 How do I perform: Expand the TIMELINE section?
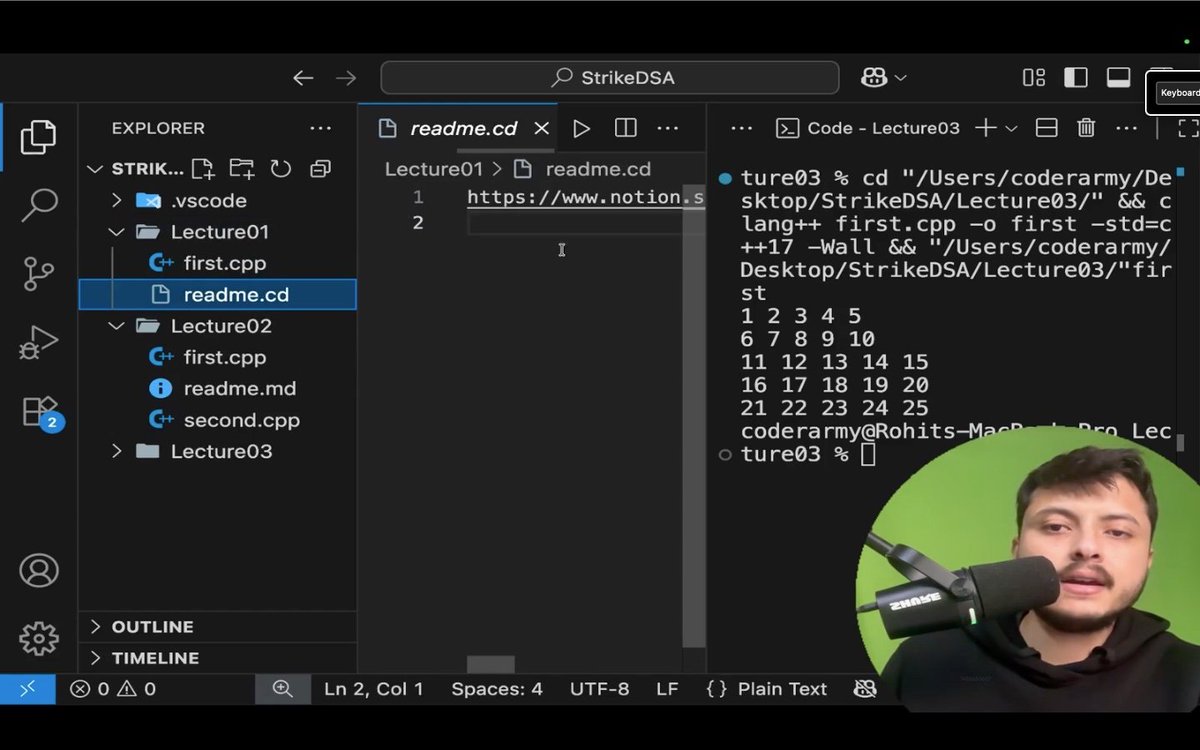click(x=218, y=658)
